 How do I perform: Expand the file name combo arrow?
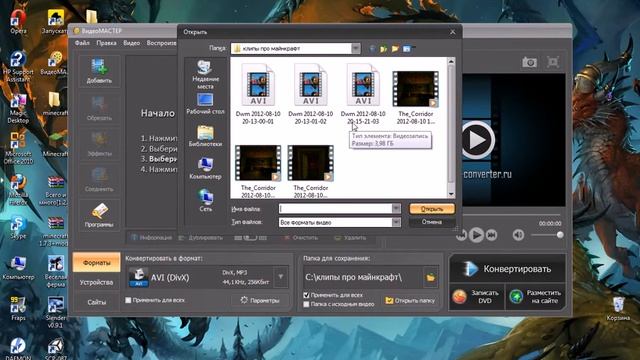pyautogui.click(x=396, y=209)
